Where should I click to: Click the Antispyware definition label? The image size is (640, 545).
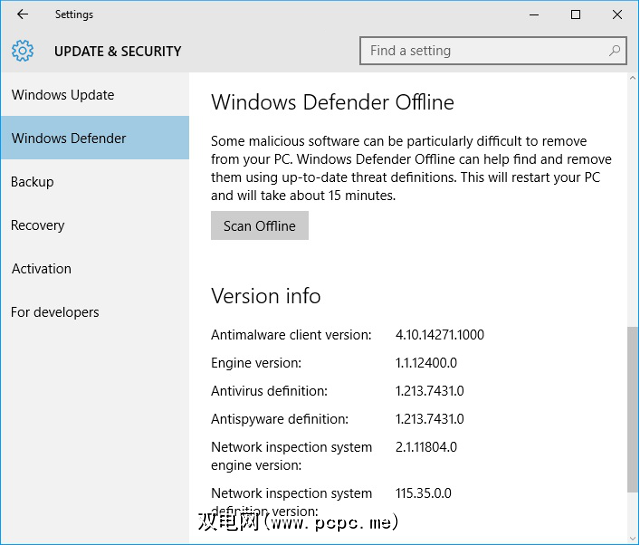280,419
